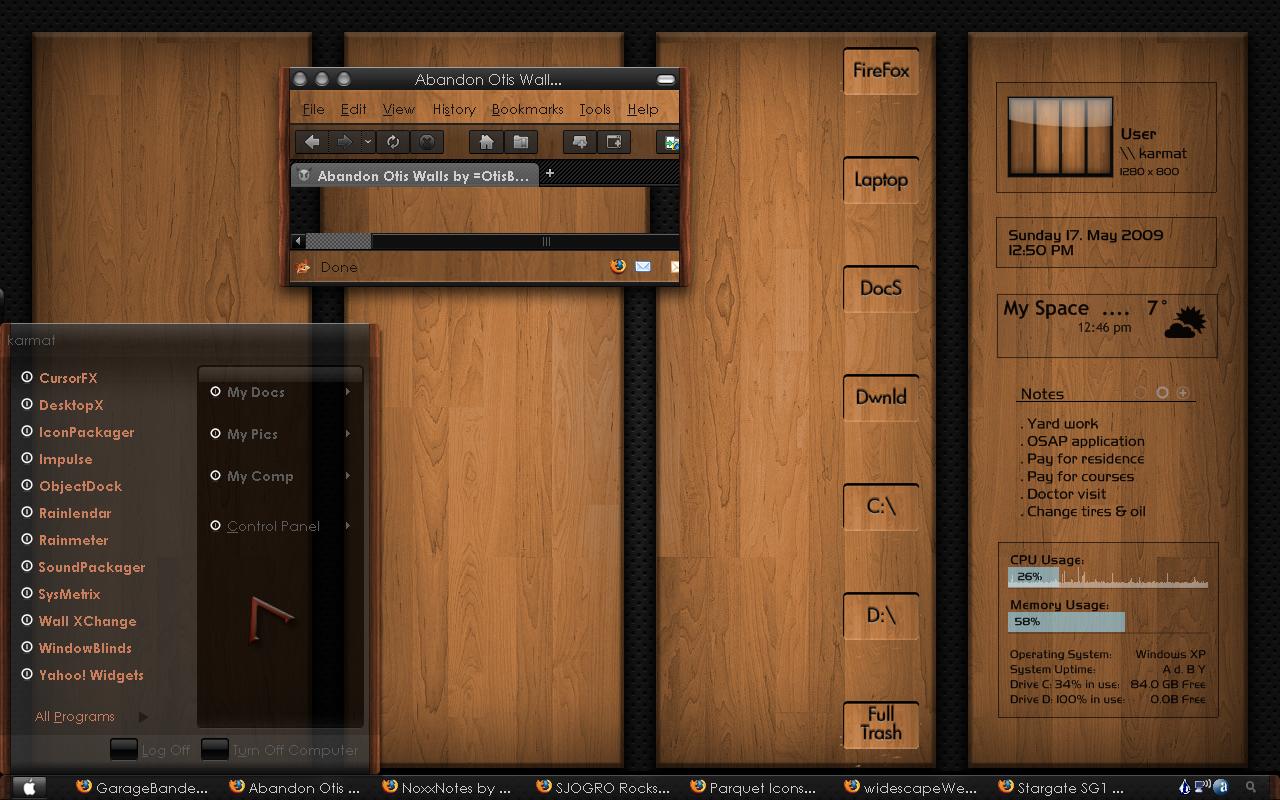The width and height of the screenshot is (1280, 800).
Task: Click the circle icon beside SysMetrix
Action: click(27, 593)
